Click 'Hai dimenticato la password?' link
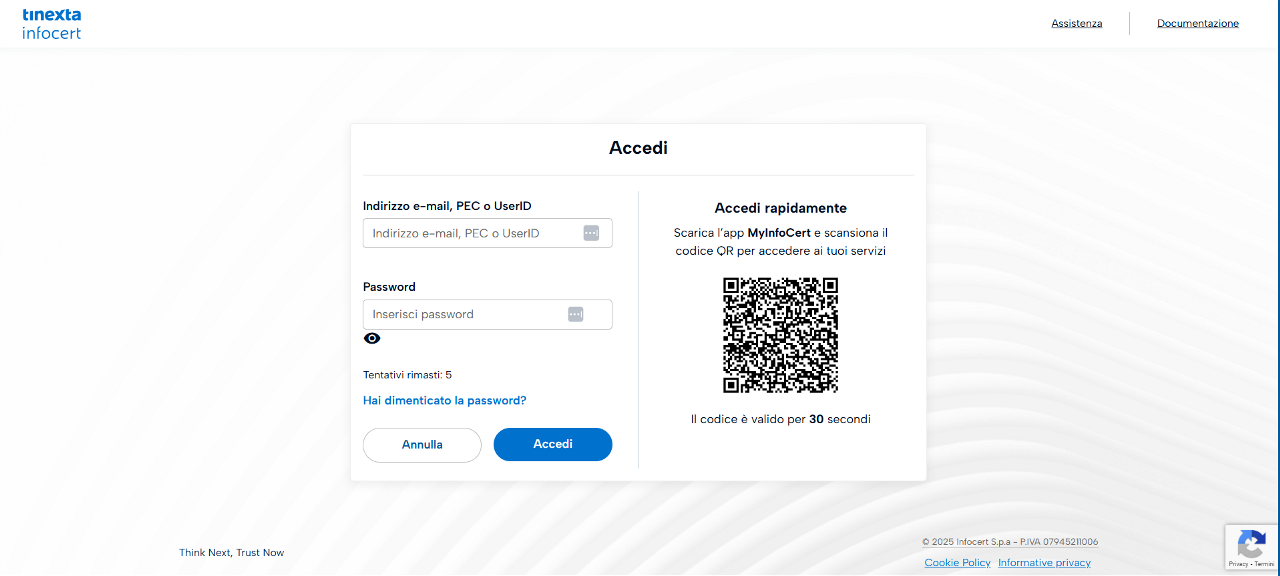The image size is (1280, 576). coord(444,400)
